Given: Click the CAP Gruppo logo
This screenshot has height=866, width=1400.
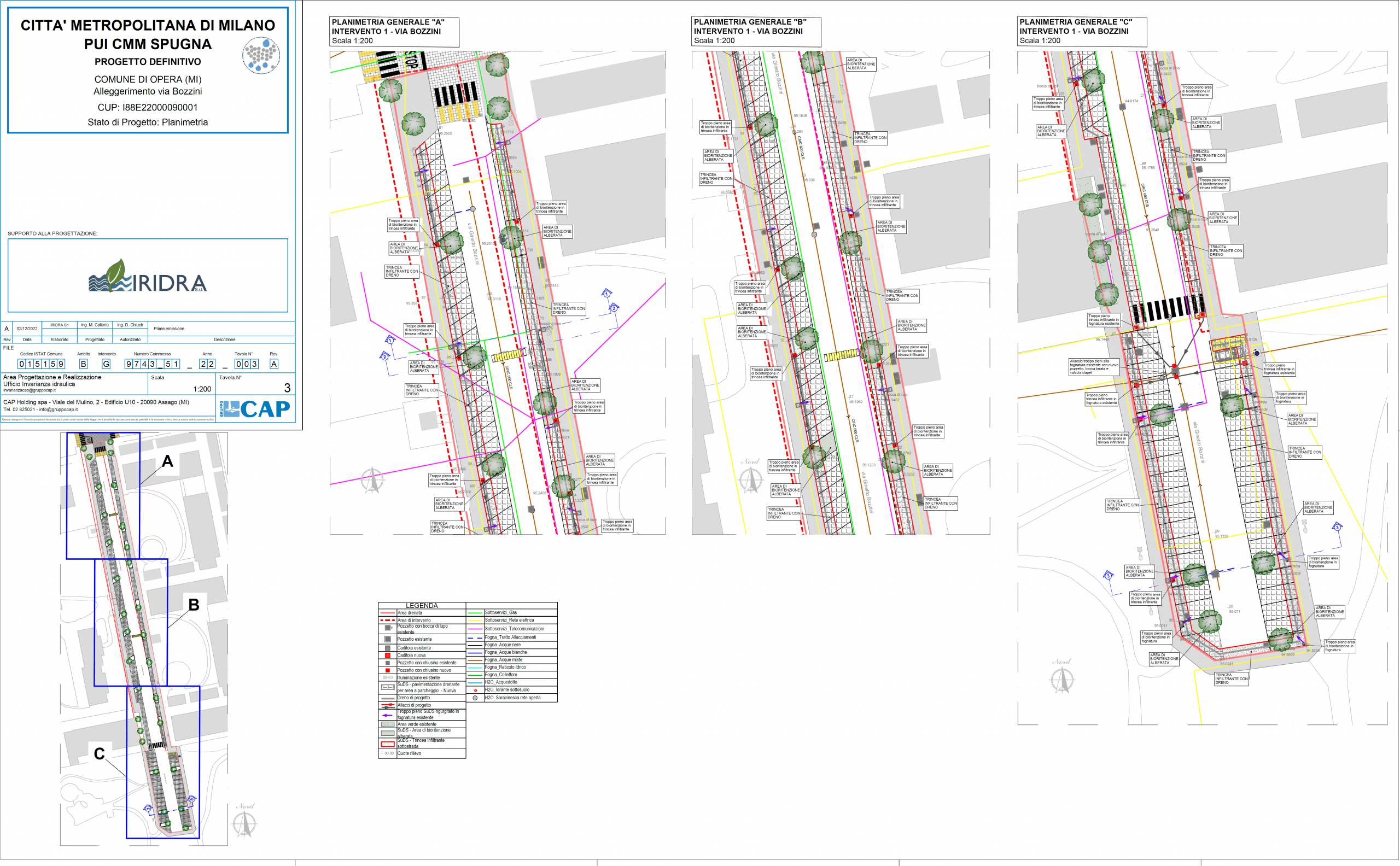Looking at the screenshot, I should pyautogui.click(x=255, y=409).
